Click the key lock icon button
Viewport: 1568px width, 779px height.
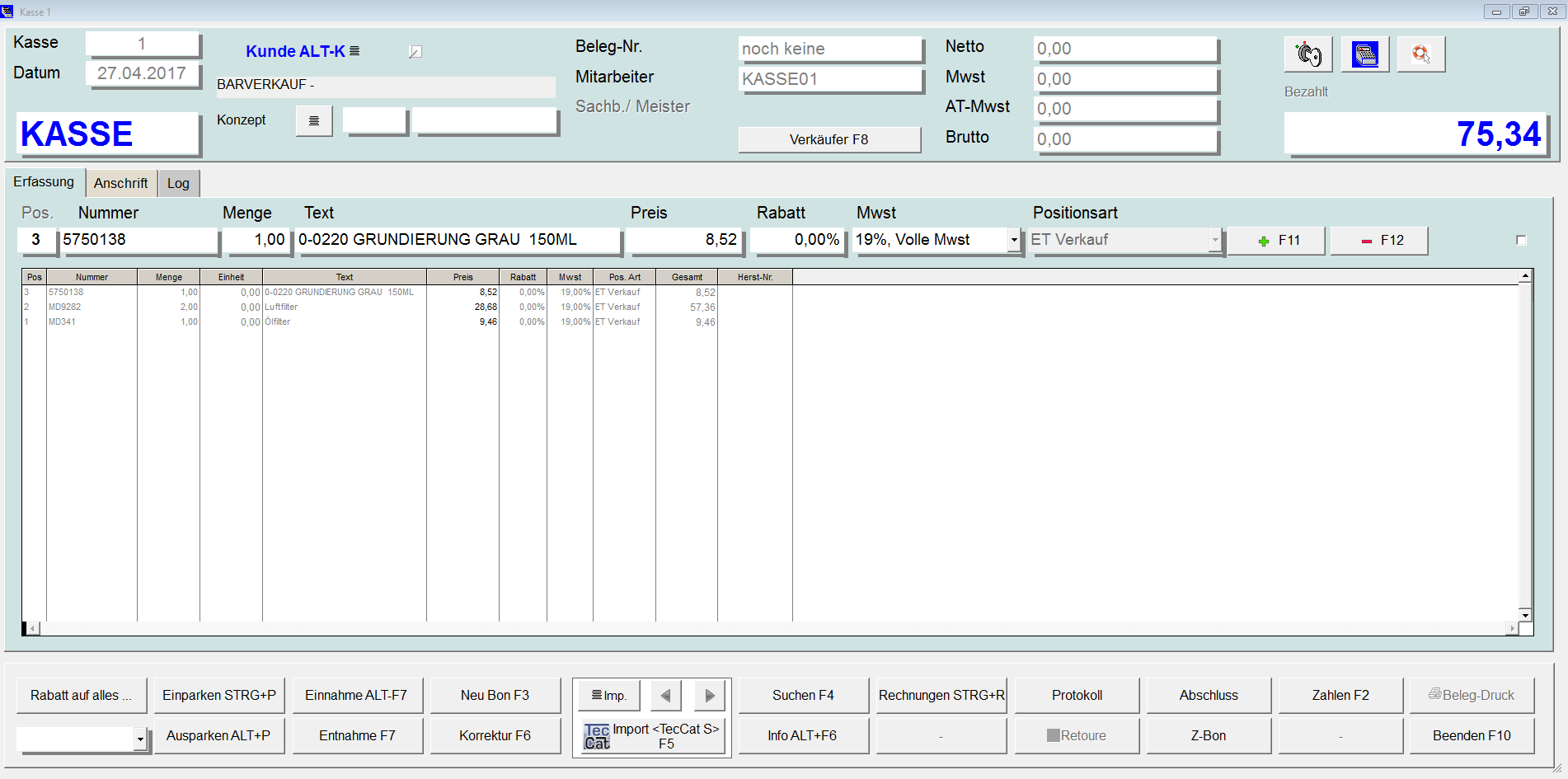point(1308,54)
